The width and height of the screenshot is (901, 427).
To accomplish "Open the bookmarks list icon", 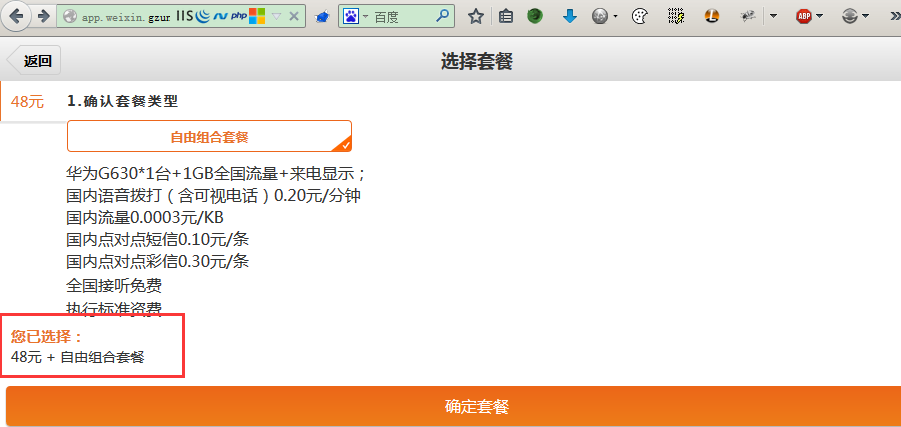I will 506,17.
